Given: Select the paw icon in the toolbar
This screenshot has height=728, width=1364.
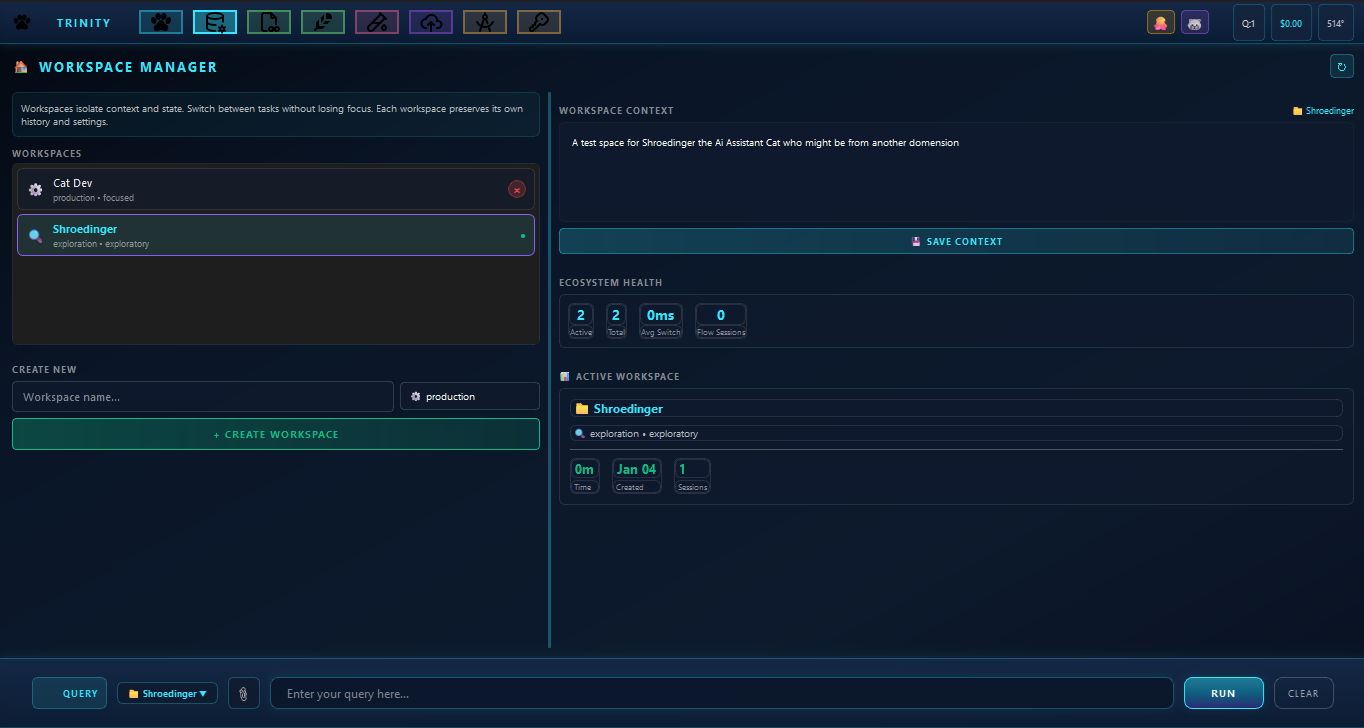Looking at the screenshot, I should coord(160,21).
